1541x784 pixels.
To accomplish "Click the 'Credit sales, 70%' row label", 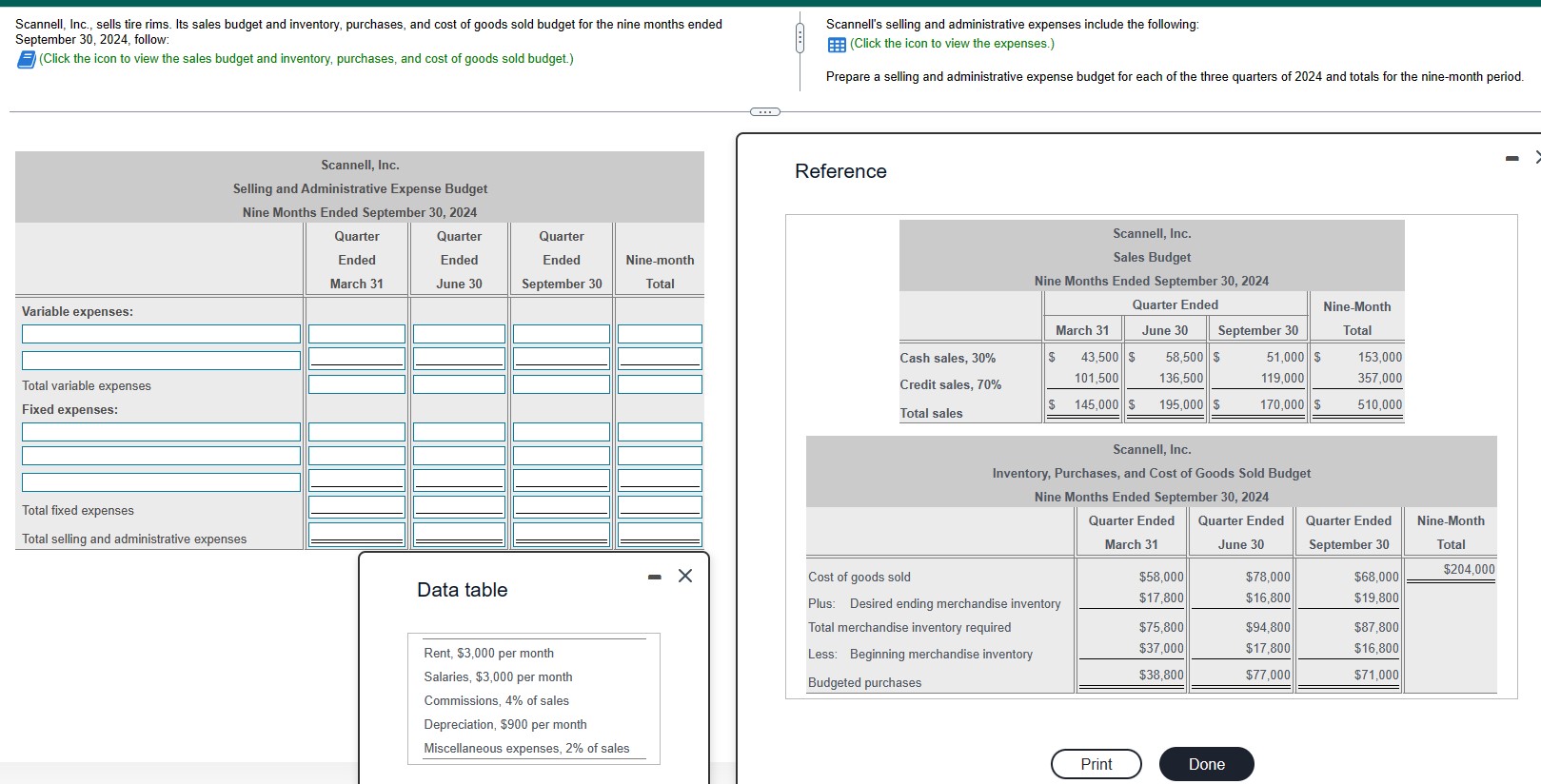I will click(951, 385).
